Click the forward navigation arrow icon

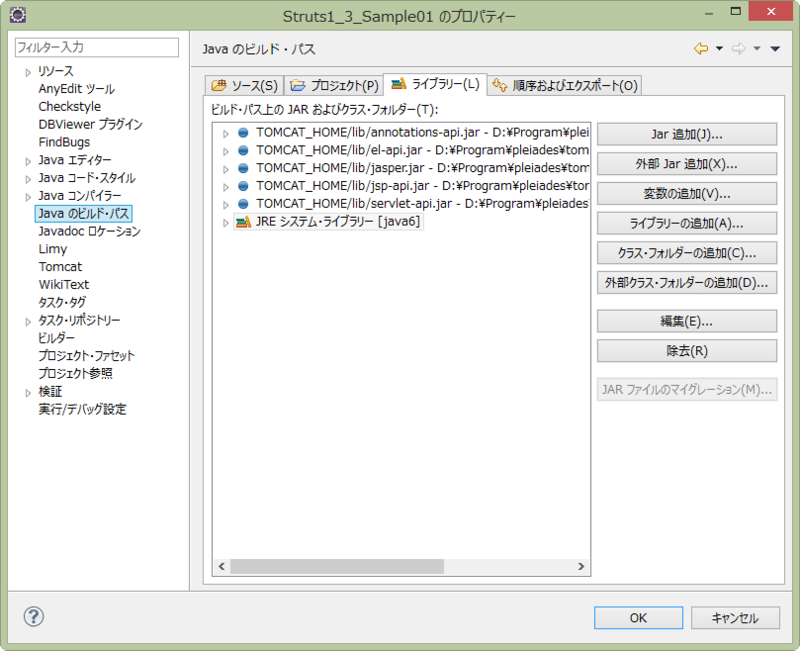[738, 48]
